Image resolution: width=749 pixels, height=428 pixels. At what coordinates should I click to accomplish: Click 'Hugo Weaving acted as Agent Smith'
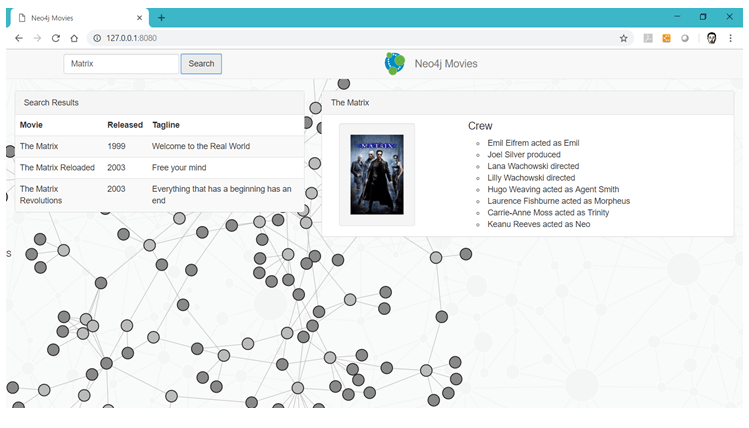[x=553, y=190]
